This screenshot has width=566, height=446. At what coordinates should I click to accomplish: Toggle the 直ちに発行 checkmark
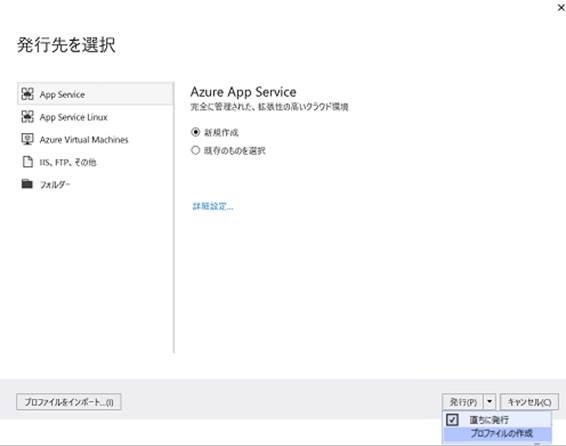(x=452, y=420)
